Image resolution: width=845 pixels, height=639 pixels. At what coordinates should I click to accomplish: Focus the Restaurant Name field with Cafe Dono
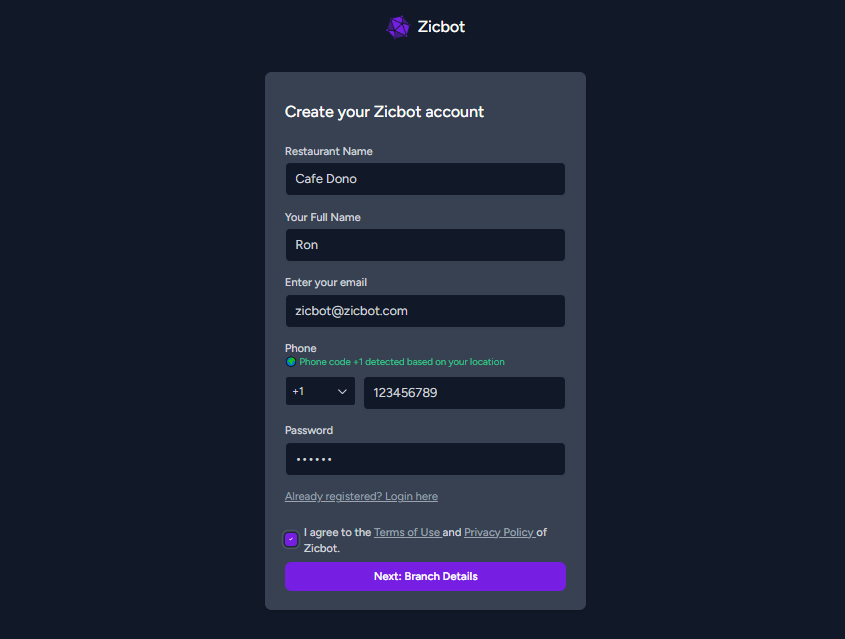pyautogui.click(x=425, y=179)
